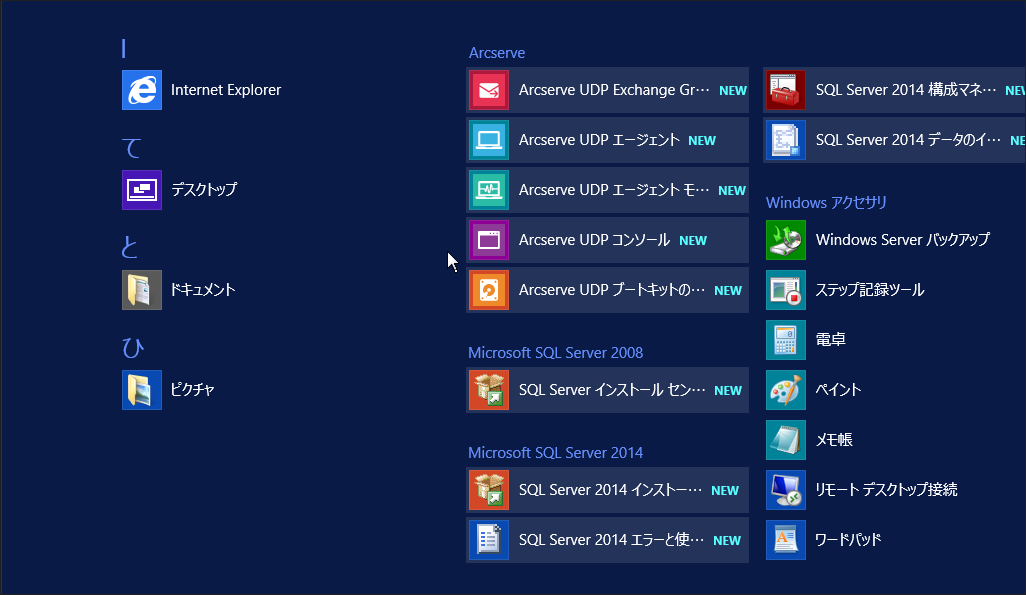Click the ペイント label text
This screenshot has width=1026, height=595.
[838, 390]
